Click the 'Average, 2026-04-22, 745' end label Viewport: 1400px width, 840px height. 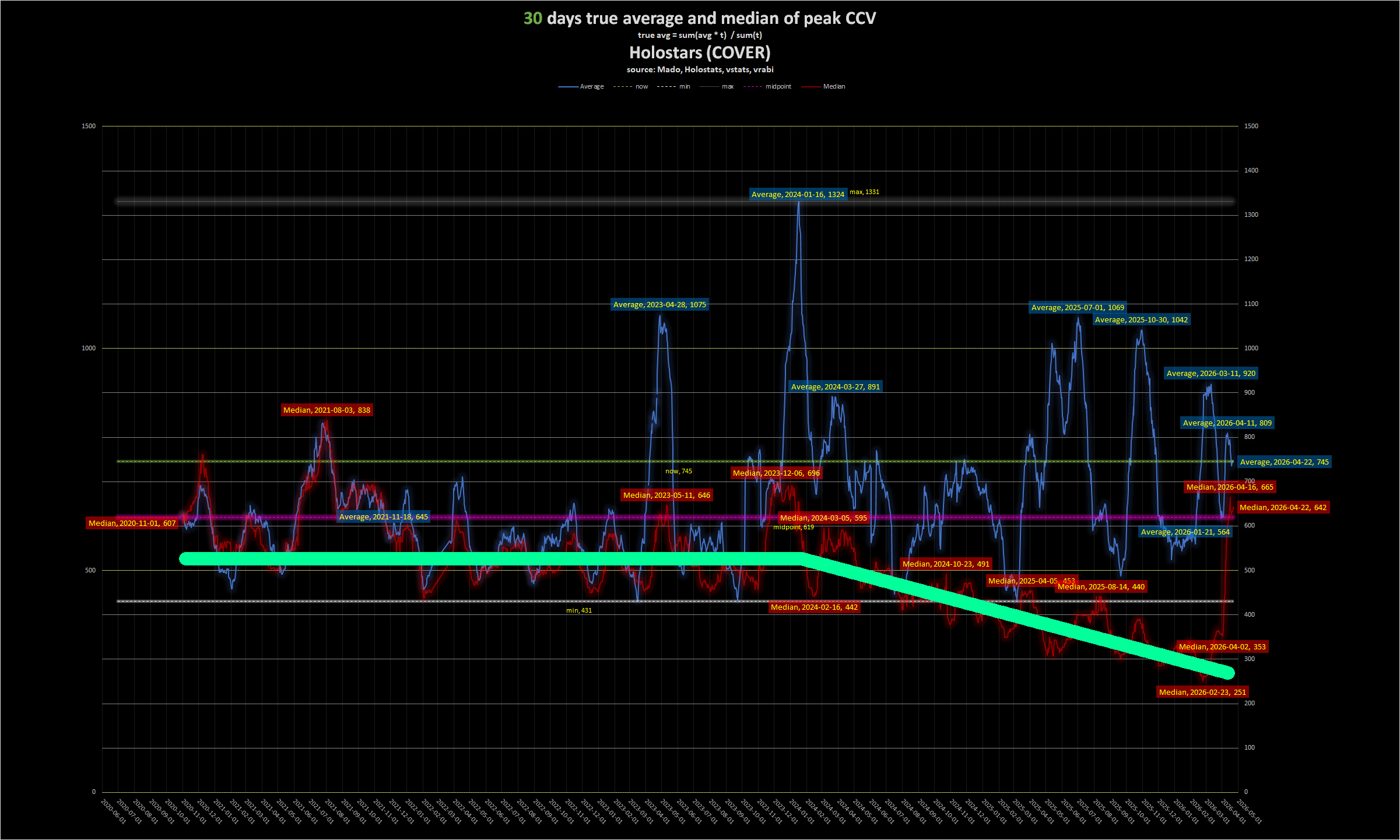coord(1284,462)
